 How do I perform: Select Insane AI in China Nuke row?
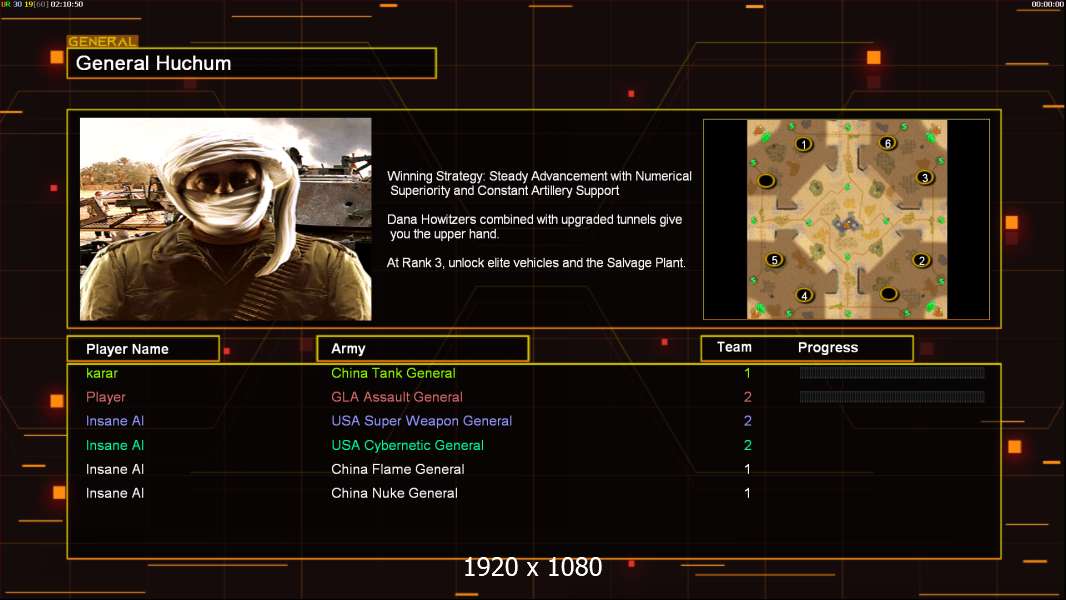(115, 493)
